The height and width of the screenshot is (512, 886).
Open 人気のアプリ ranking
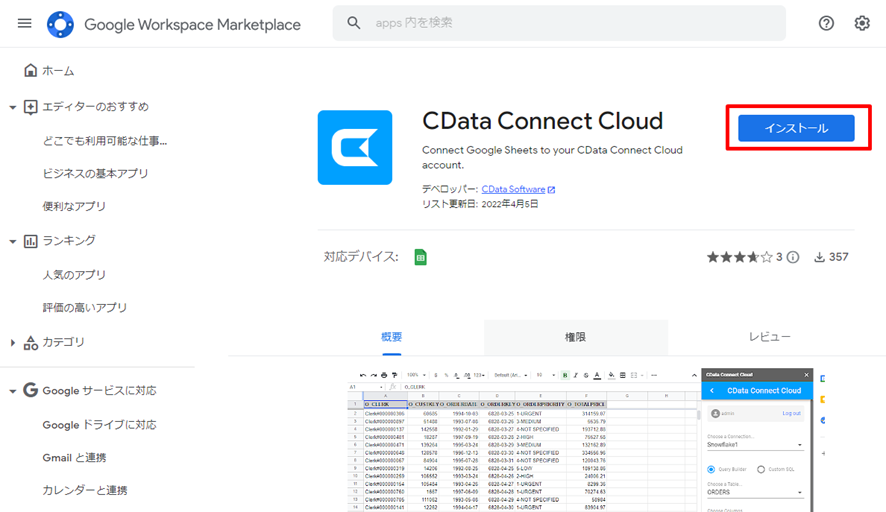click(x=74, y=275)
